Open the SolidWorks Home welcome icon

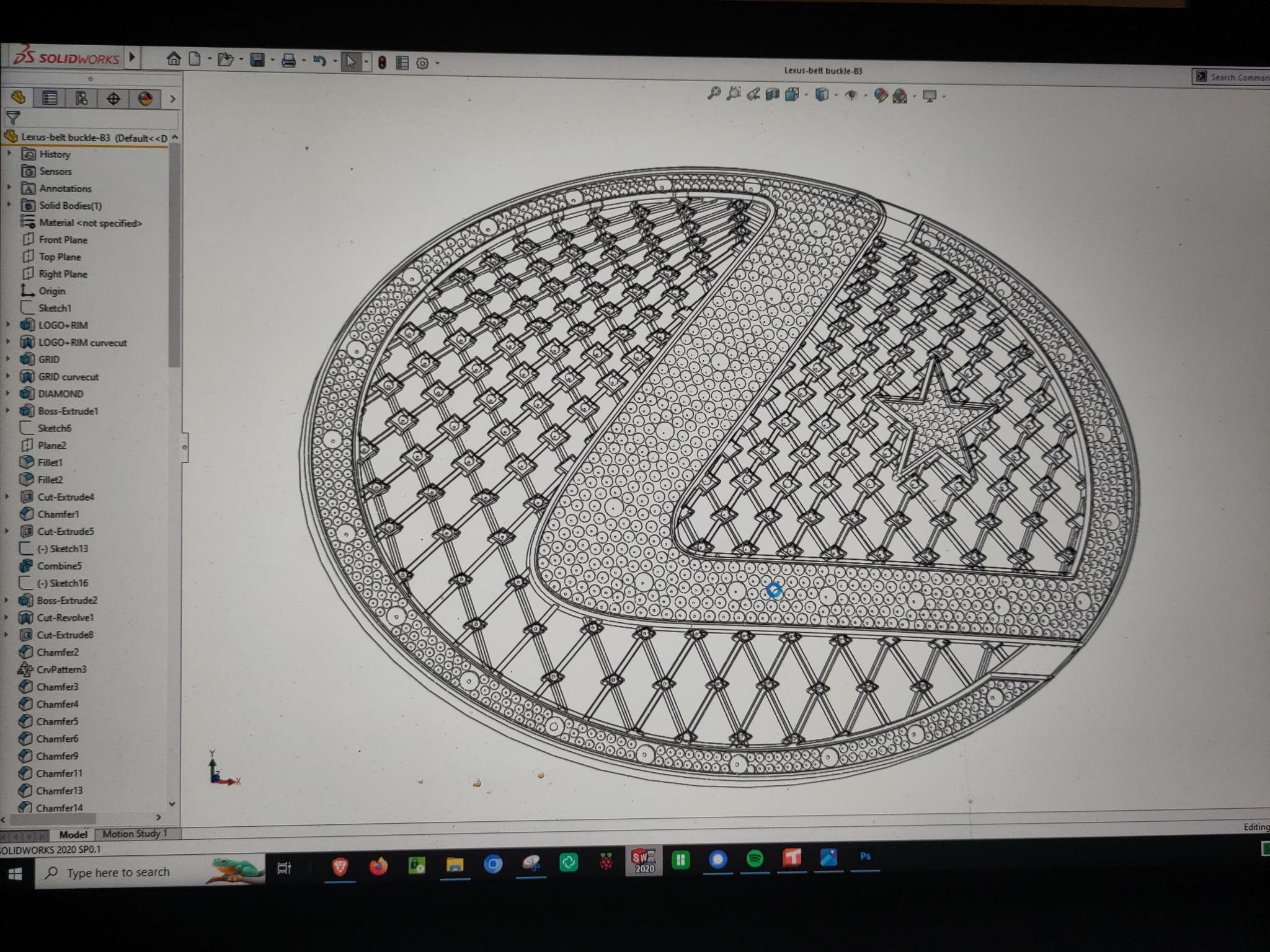pos(174,59)
